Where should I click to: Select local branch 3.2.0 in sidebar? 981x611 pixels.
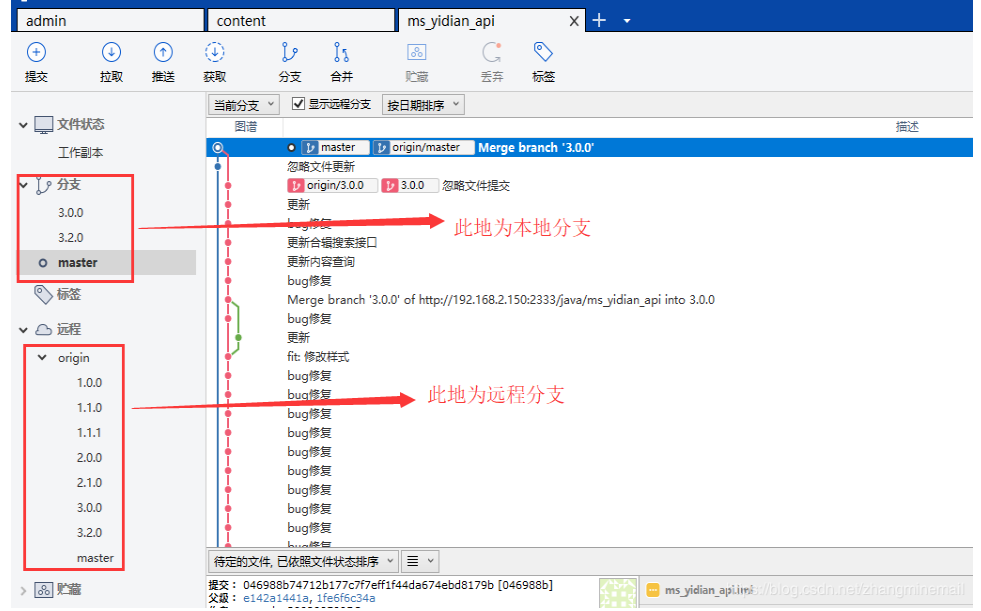(70, 238)
